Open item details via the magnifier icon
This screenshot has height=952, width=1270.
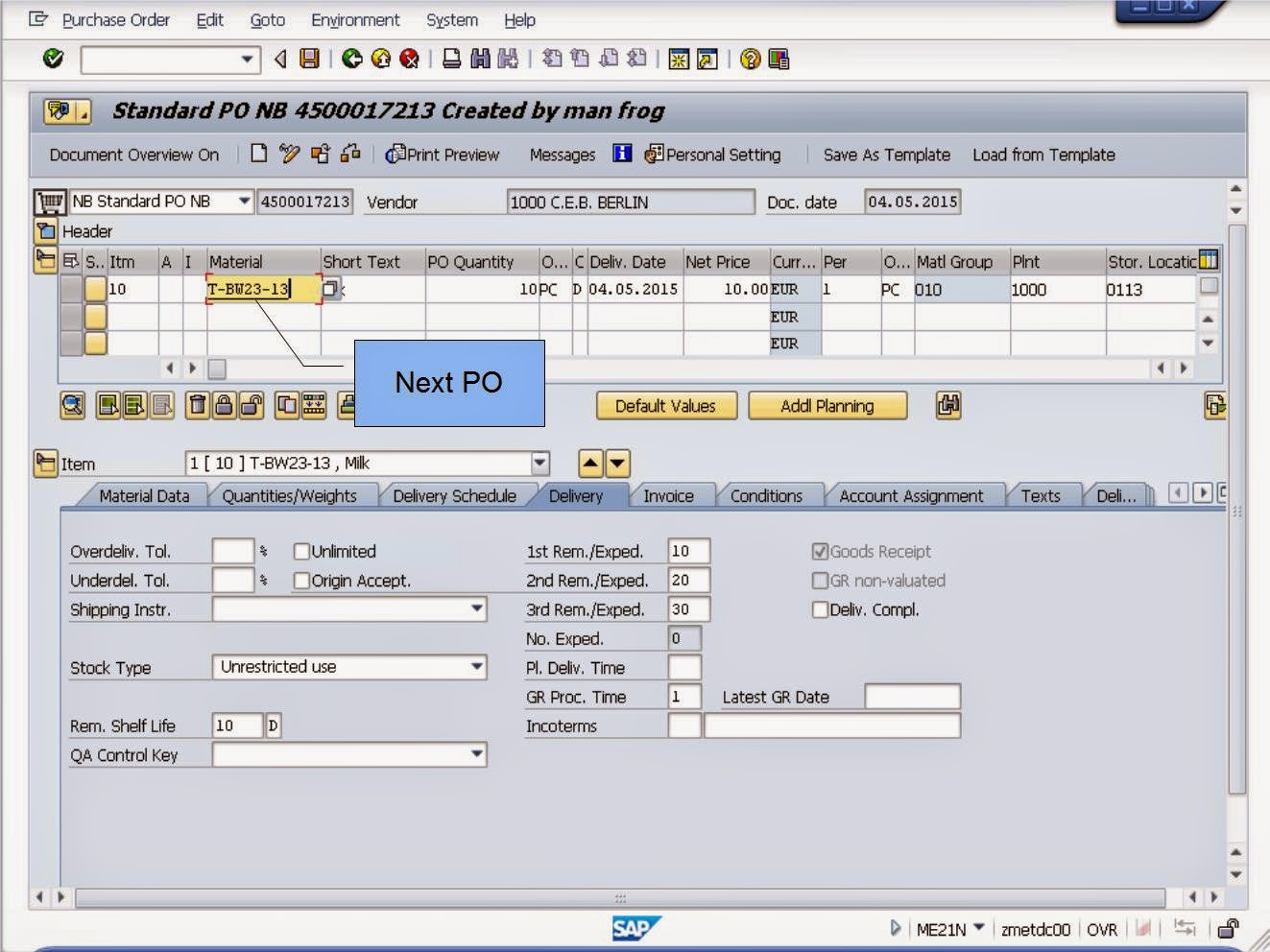pyautogui.click(x=72, y=405)
